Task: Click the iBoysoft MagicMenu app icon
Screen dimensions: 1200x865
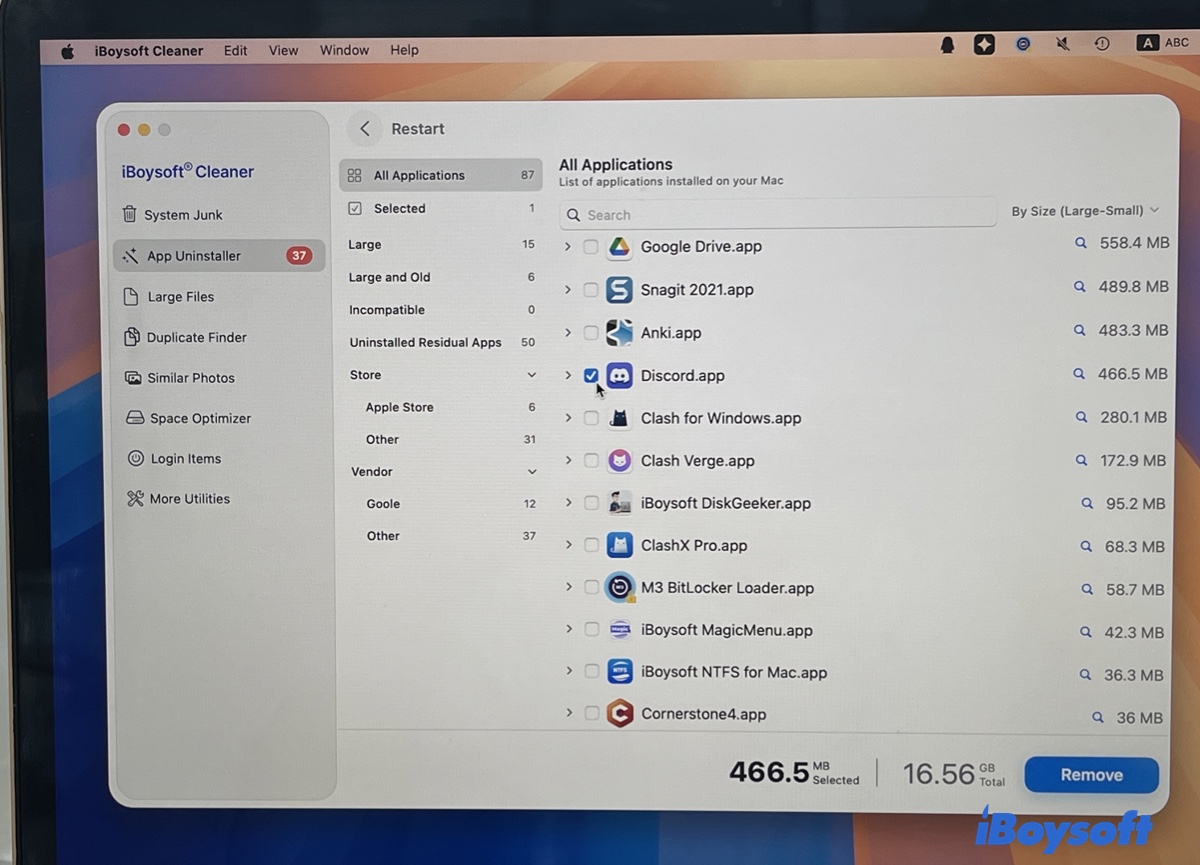Action: pyautogui.click(x=620, y=630)
